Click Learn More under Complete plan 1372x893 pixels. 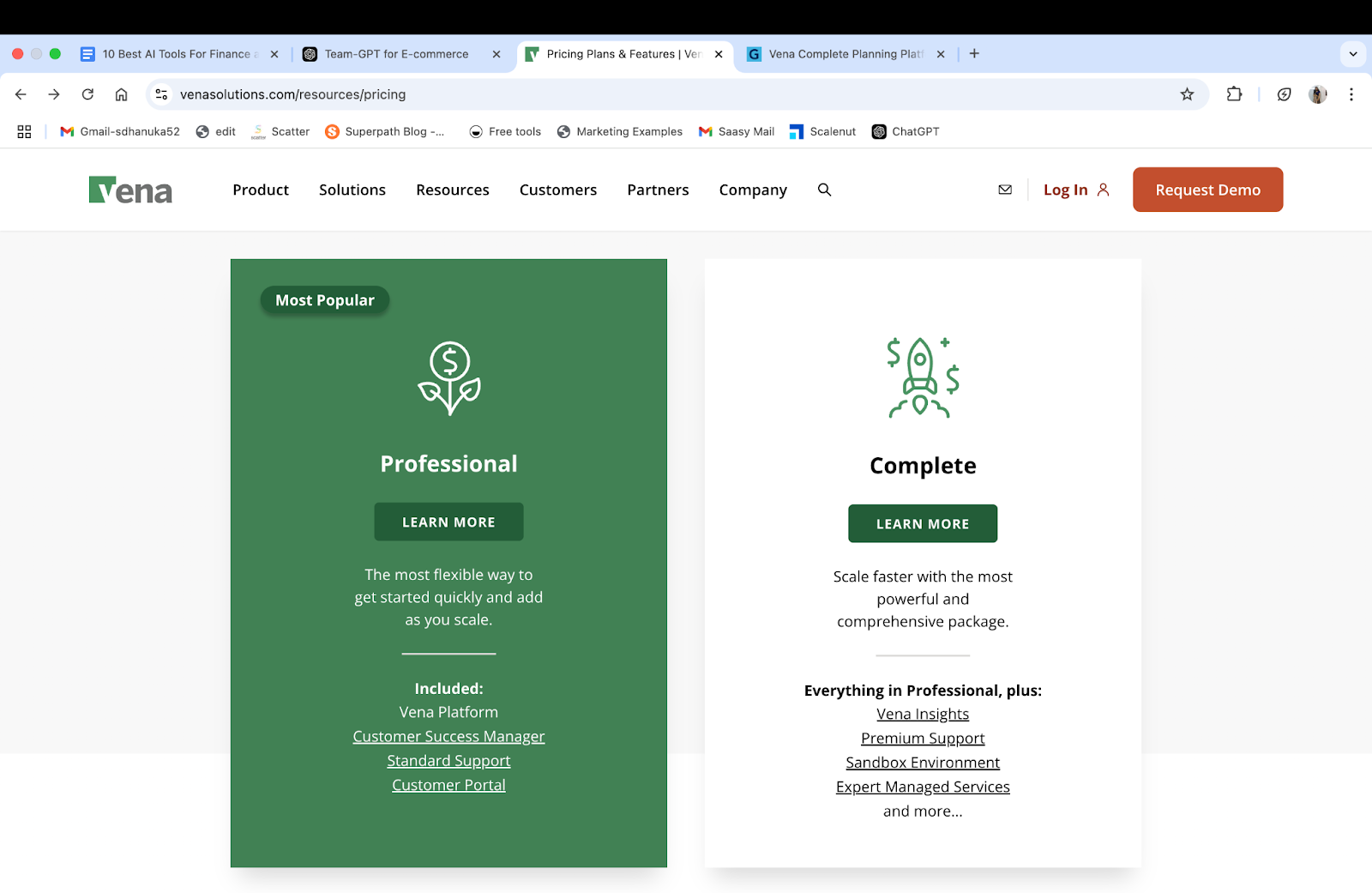coord(923,523)
